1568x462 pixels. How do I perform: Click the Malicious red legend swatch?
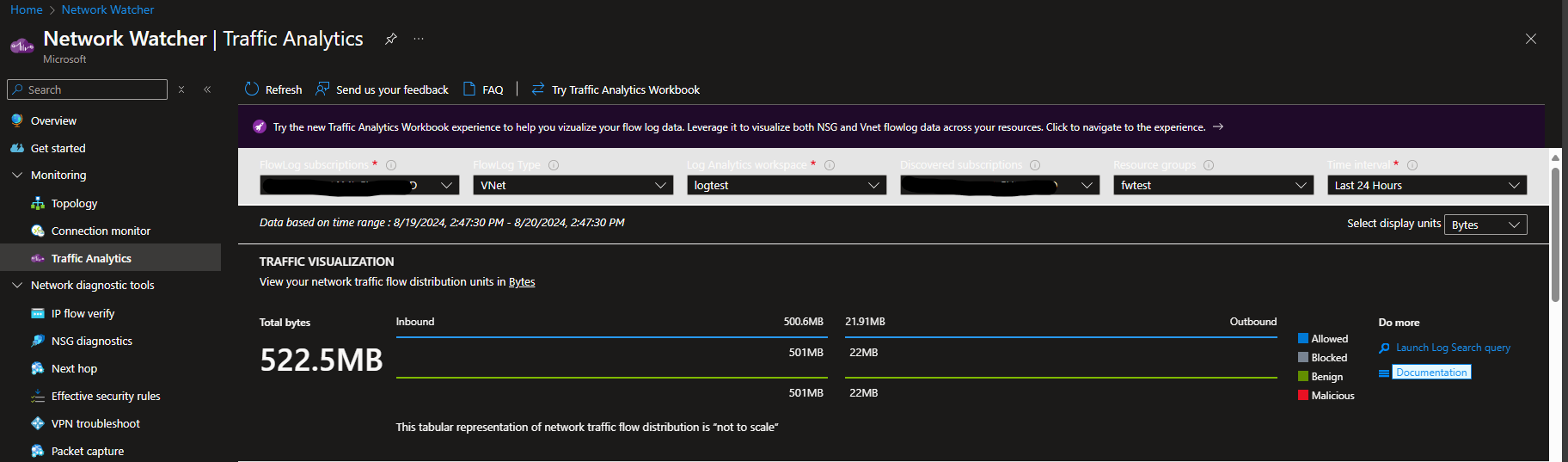pyautogui.click(x=1303, y=395)
